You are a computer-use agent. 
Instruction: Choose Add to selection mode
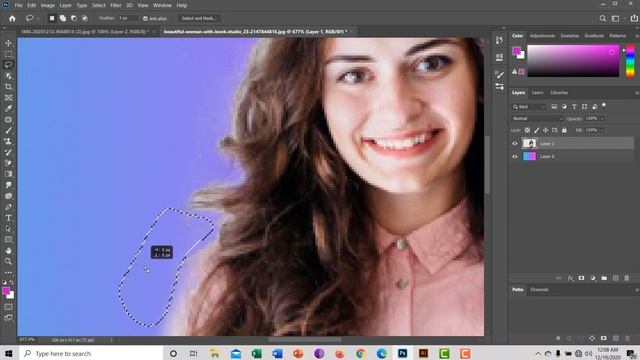[62, 18]
